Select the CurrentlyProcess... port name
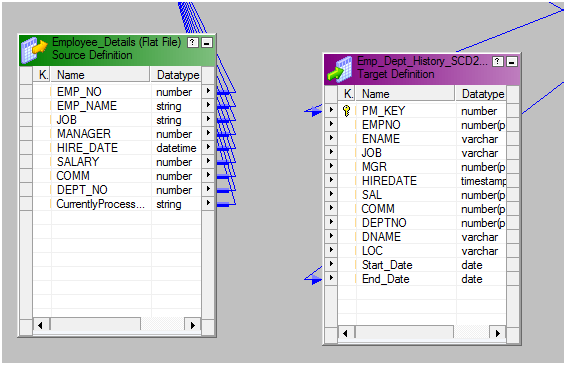Viewport: 566px width, 365px height. [100, 204]
